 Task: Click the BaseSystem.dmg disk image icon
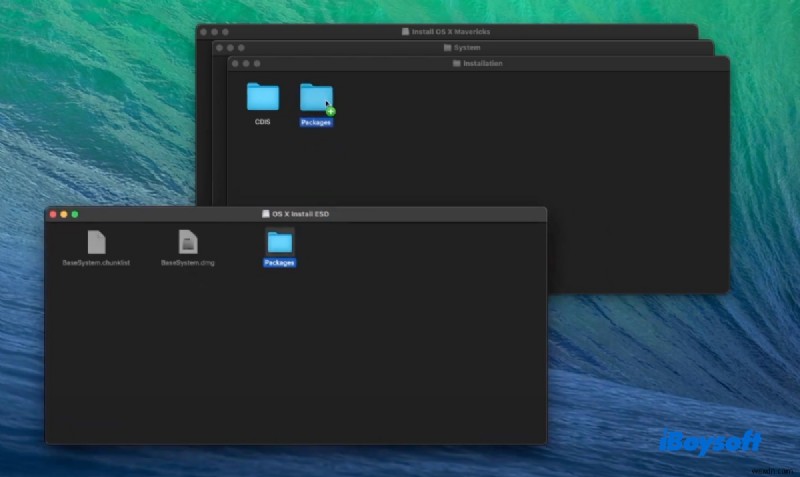click(188, 242)
